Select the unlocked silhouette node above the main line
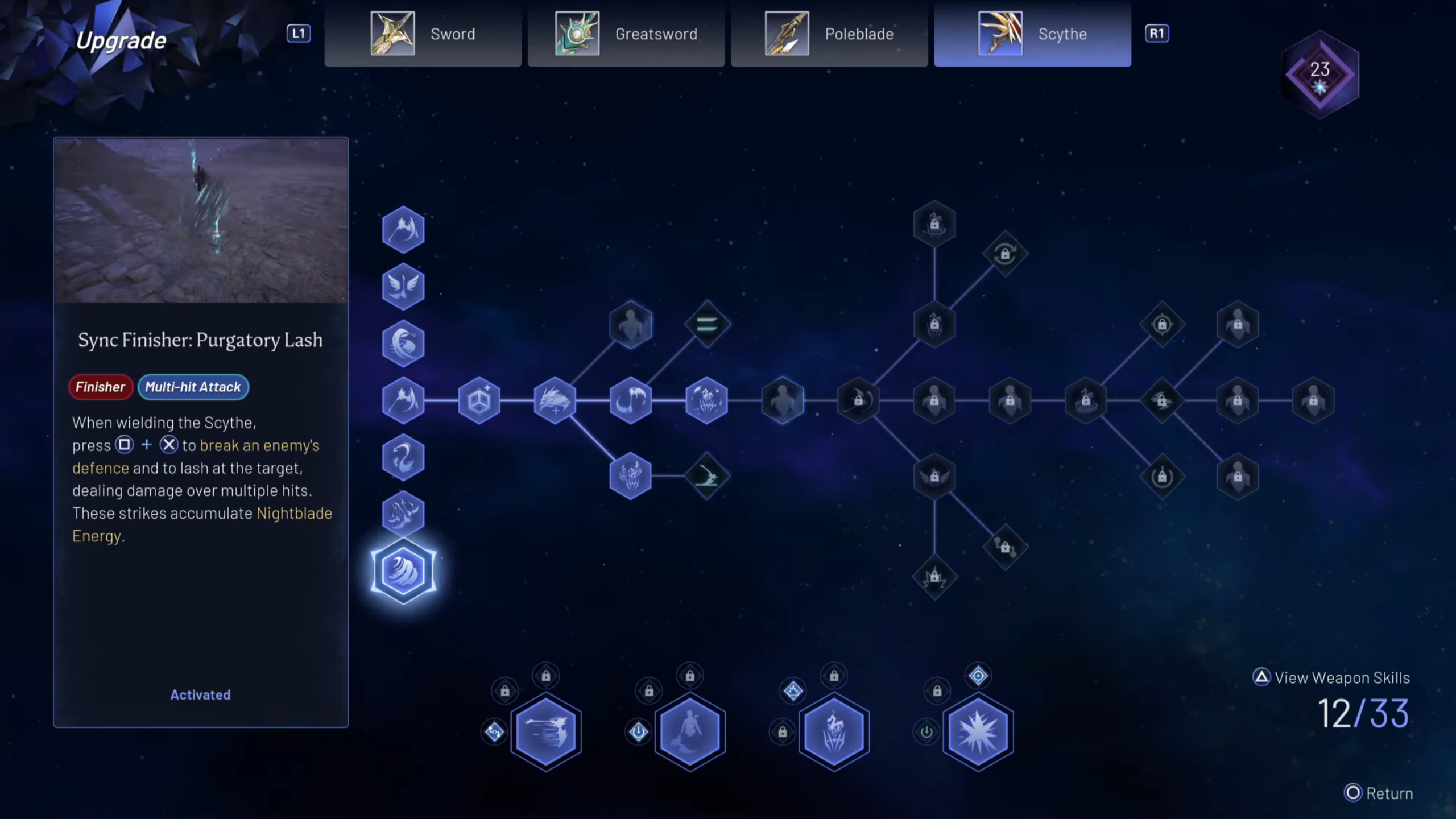 (631, 325)
